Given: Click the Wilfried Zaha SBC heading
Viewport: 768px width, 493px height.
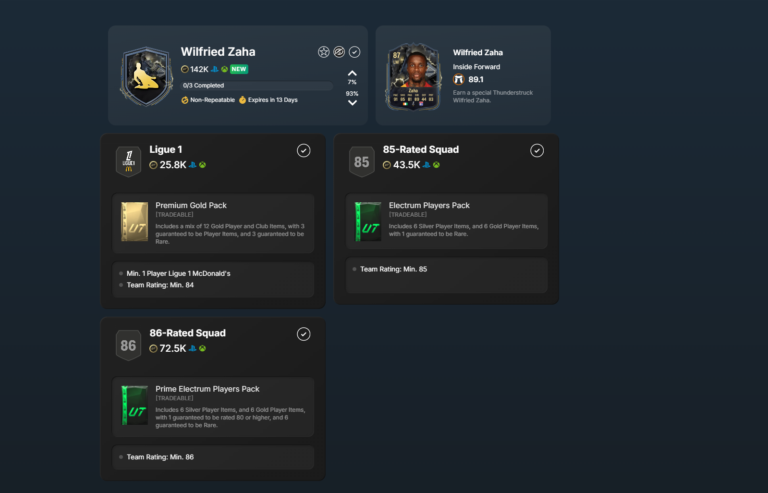Looking at the screenshot, I should pyautogui.click(x=218, y=51).
